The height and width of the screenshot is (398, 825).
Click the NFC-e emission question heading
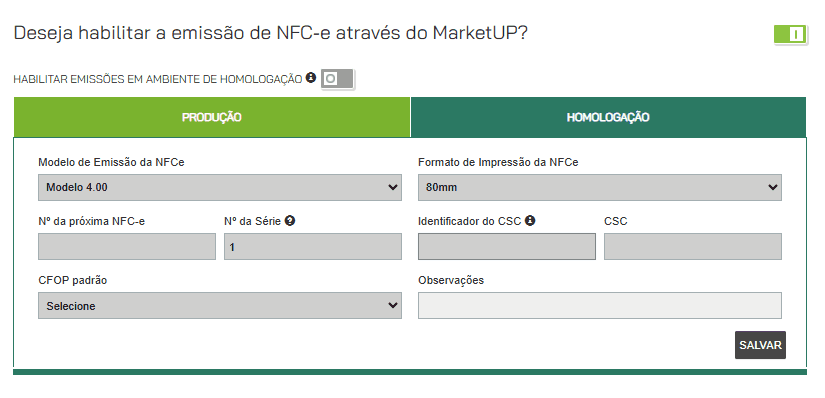(270, 33)
